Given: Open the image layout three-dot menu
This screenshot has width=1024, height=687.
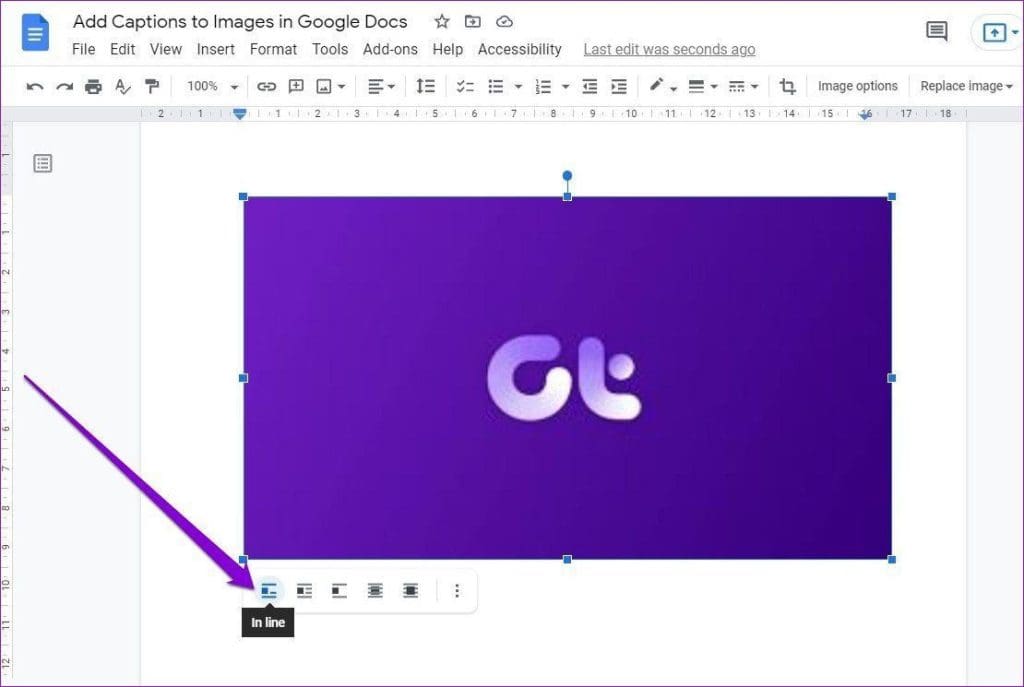Looking at the screenshot, I should click(x=457, y=590).
